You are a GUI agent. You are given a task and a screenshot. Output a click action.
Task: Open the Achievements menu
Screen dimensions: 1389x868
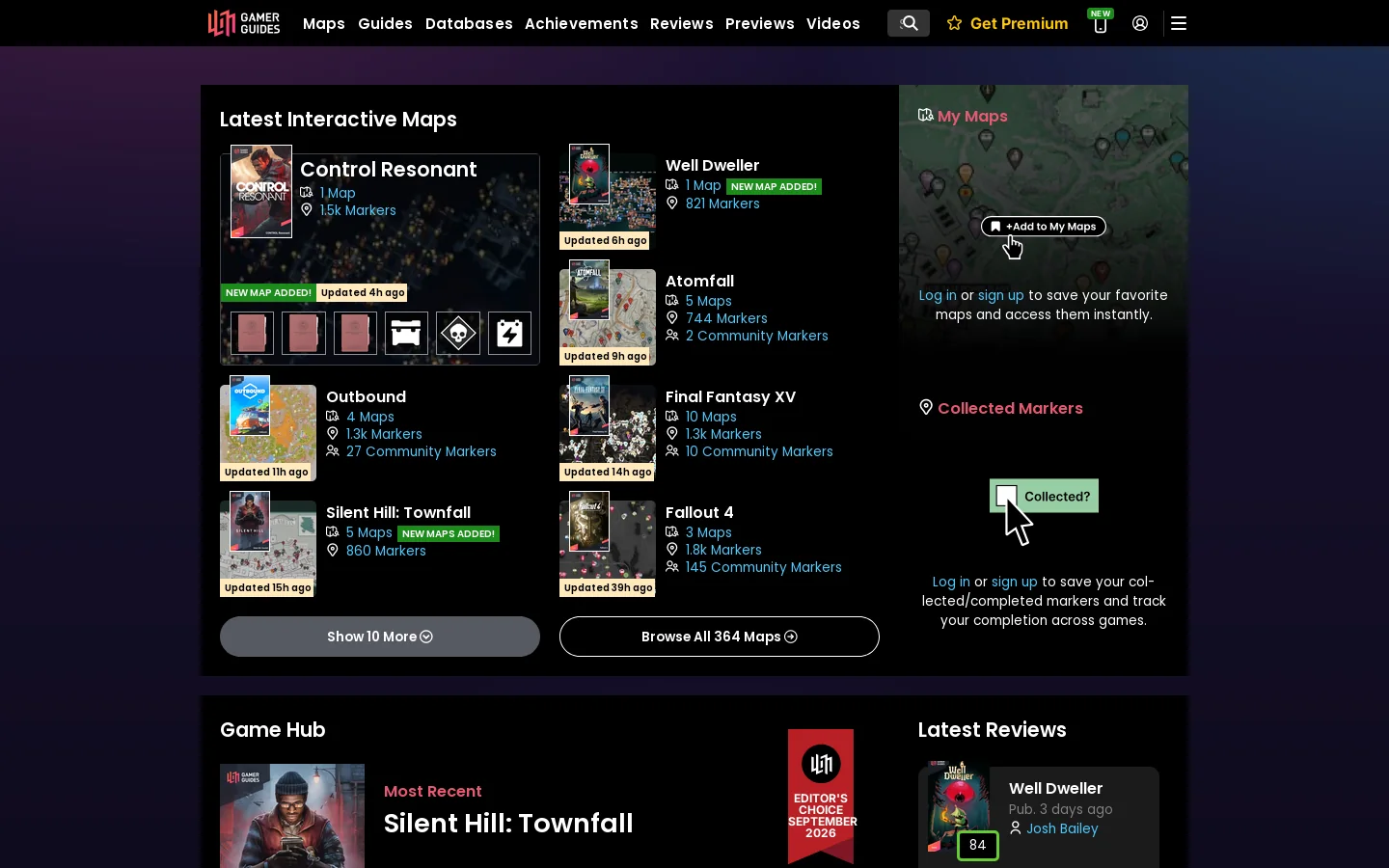click(x=582, y=23)
